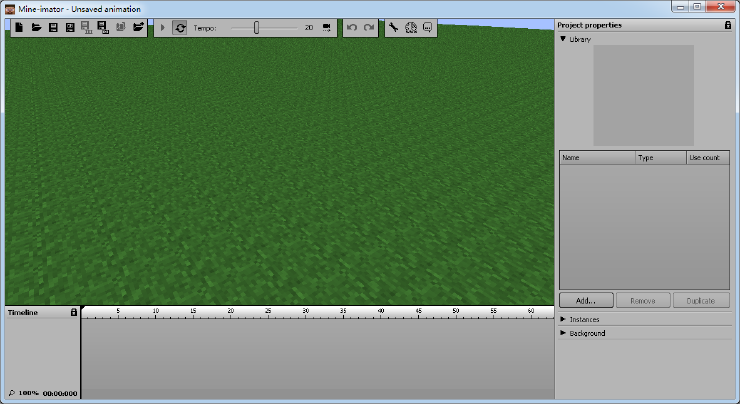Toggle the Timeline panel lock
The height and width of the screenshot is (404, 740).
[x=74, y=312]
